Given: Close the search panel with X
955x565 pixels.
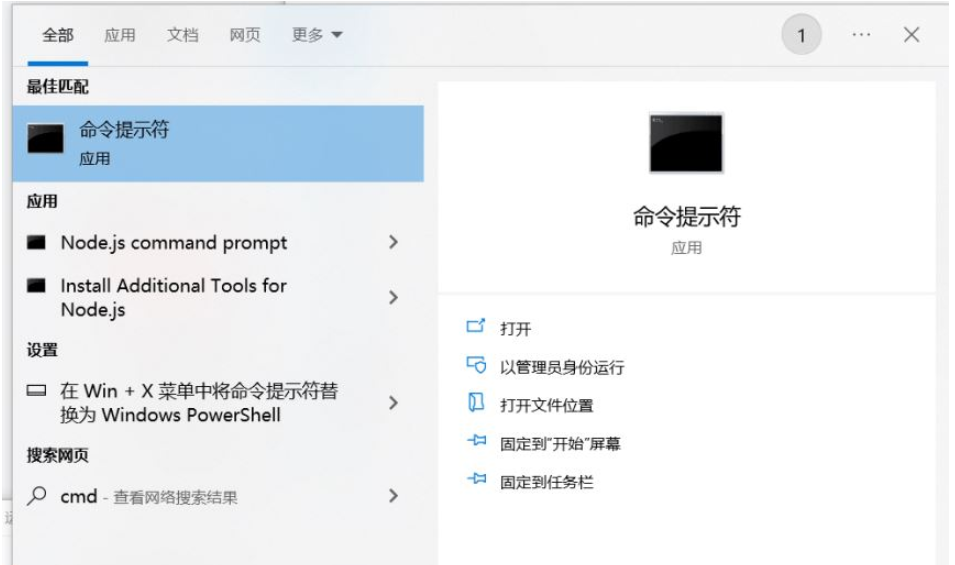Looking at the screenshot, I should (x=911, y=35).
